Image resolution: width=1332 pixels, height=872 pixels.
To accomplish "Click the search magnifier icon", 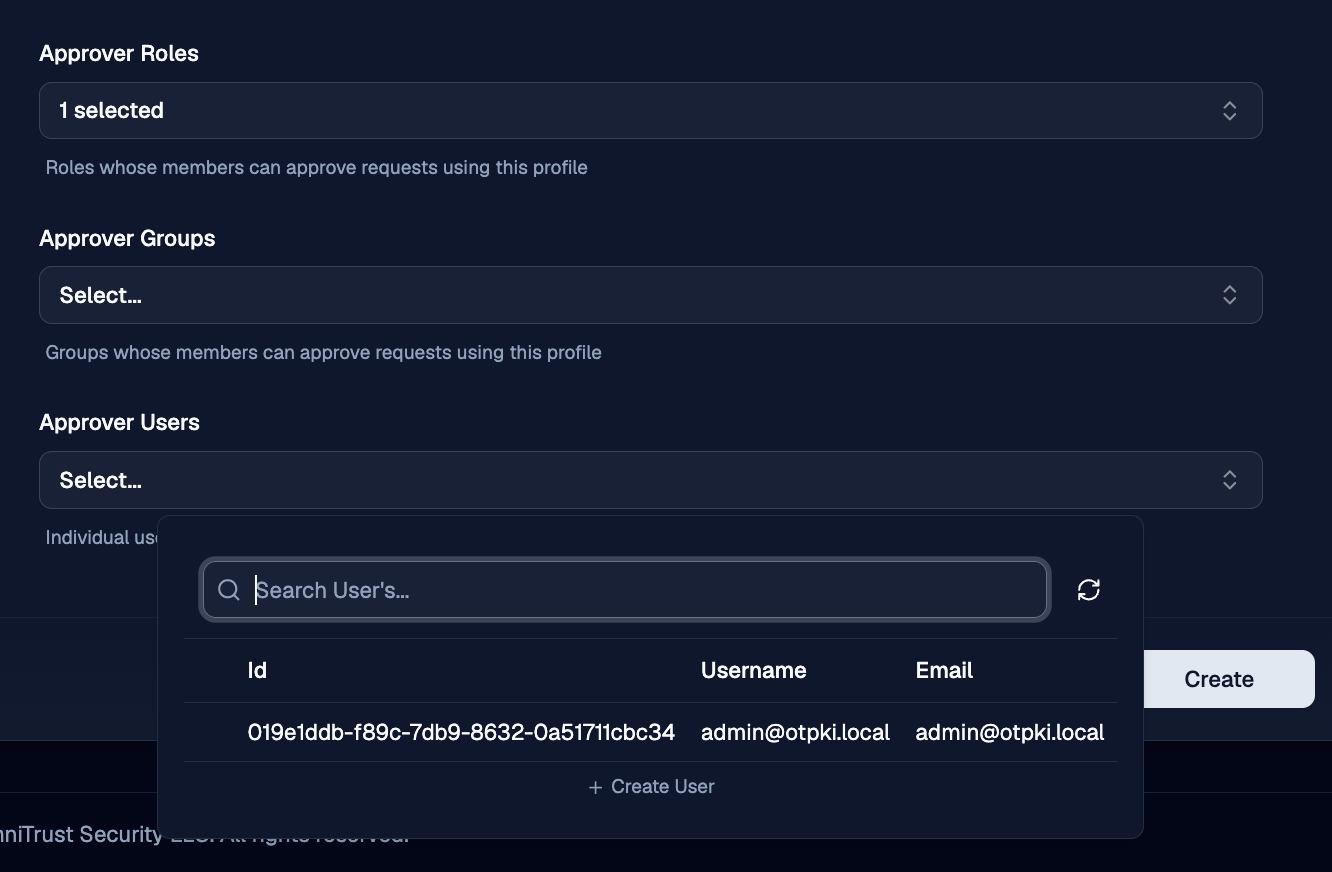I will (x=229, y=590).
